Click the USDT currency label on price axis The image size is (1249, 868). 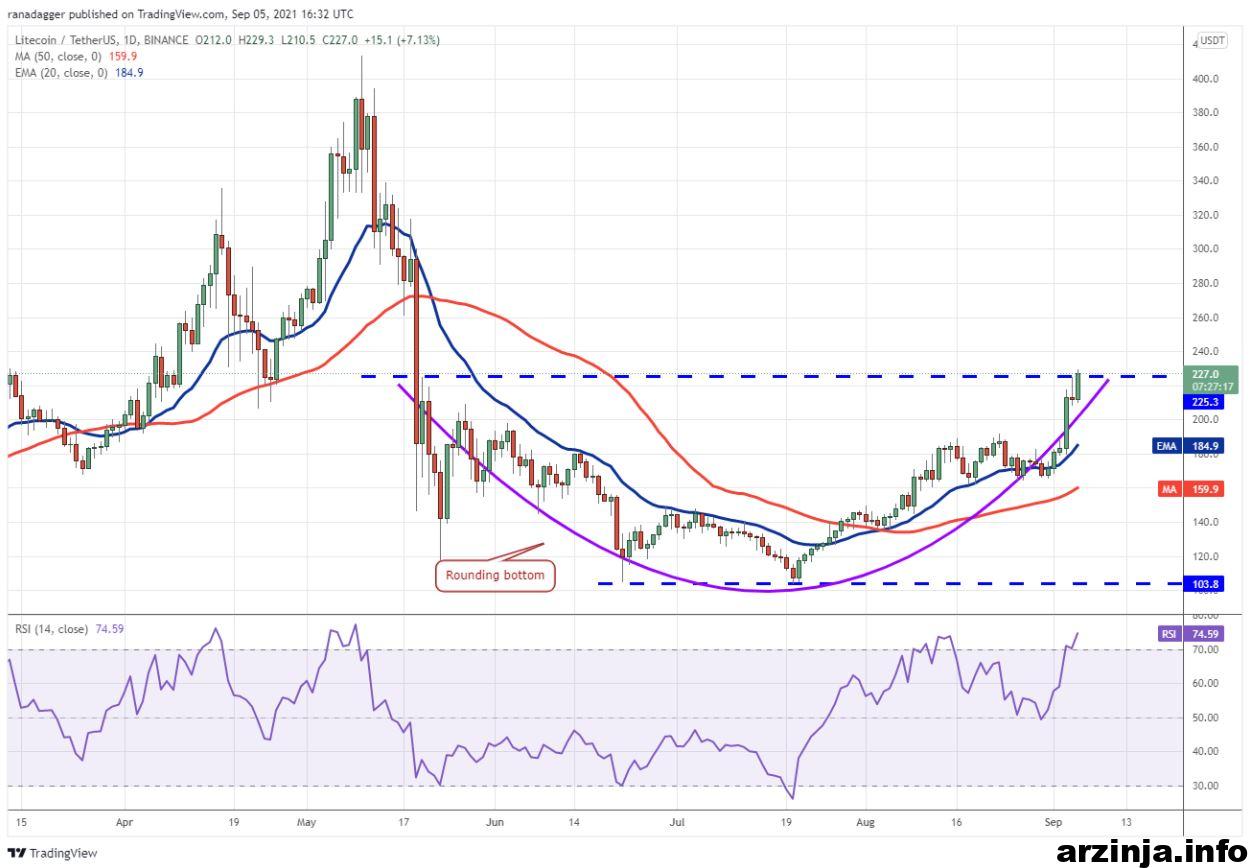pos(1213,40)
